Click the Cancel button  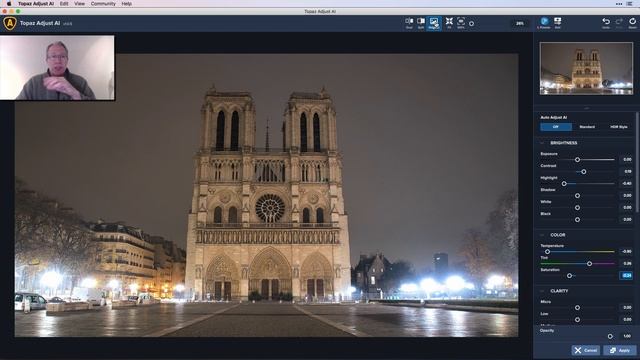point(585,350)
